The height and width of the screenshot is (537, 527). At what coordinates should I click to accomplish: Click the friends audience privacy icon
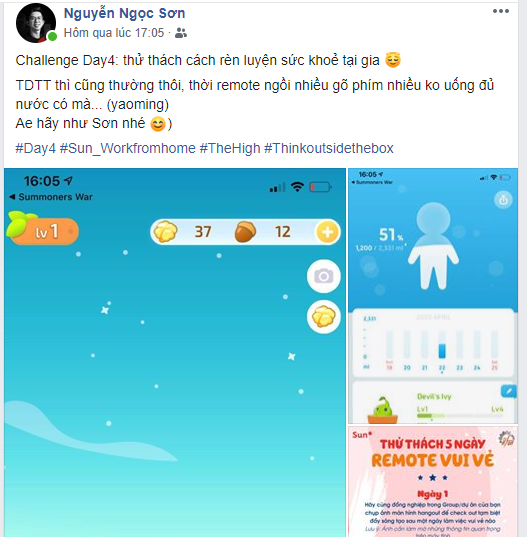tap(181, 33)
